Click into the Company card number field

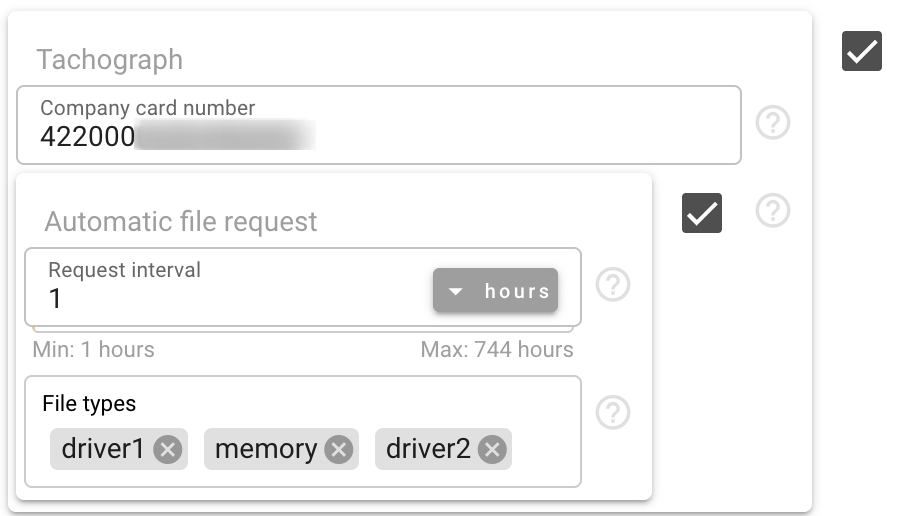pyautogui.click(x=379, y=125)
